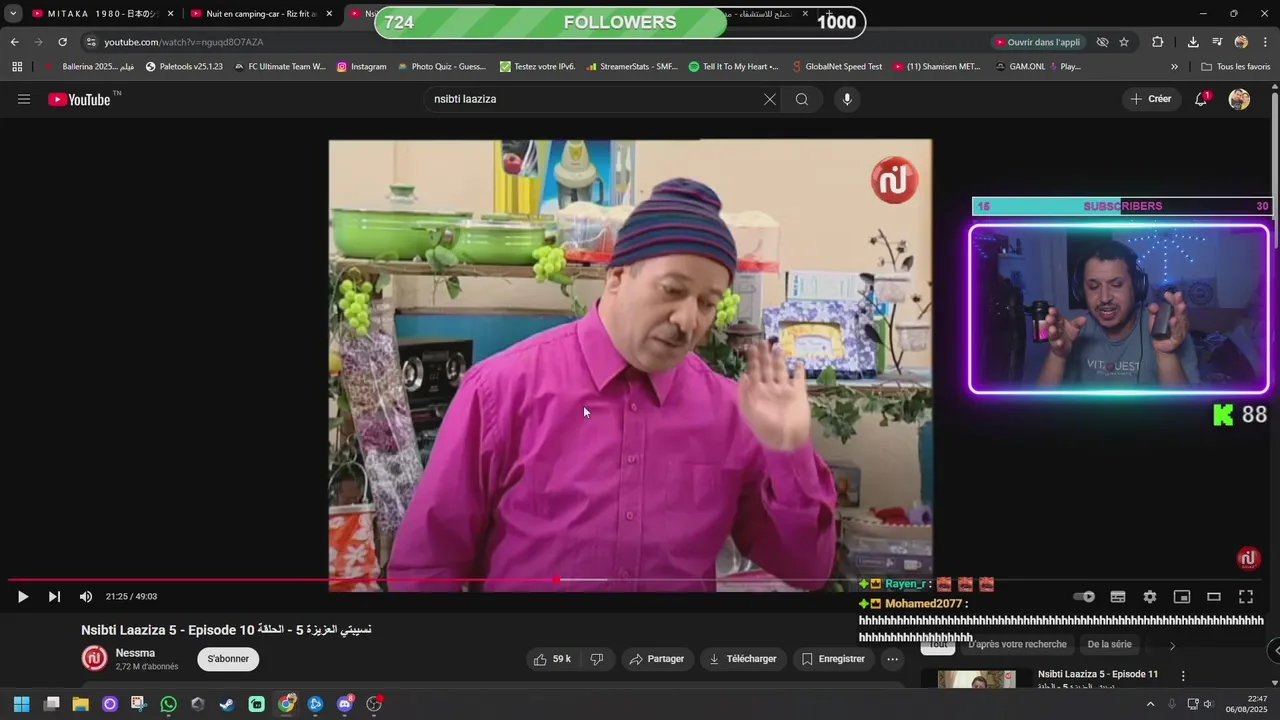1280x720 pixels.
Task: Open the 'Tous les favoris' folder
Action: tap(1235, 67)
